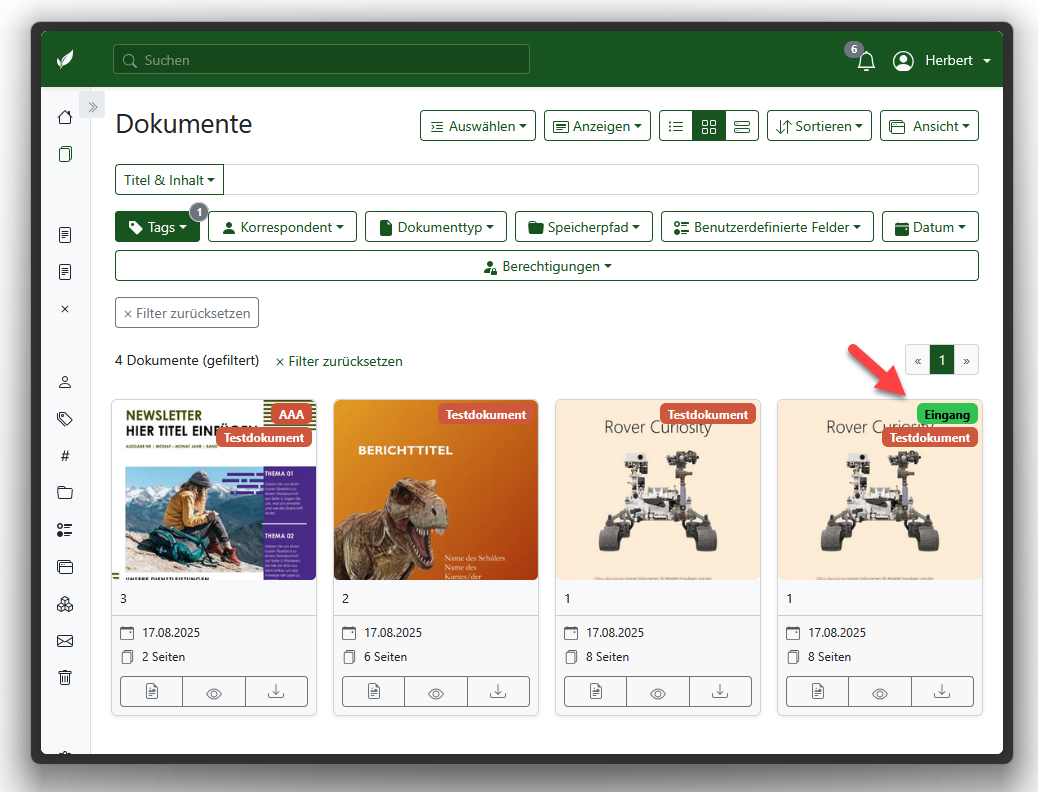Click the notification bell icon
This screenshot has height=792, width=1038.
tap(866, 61)
